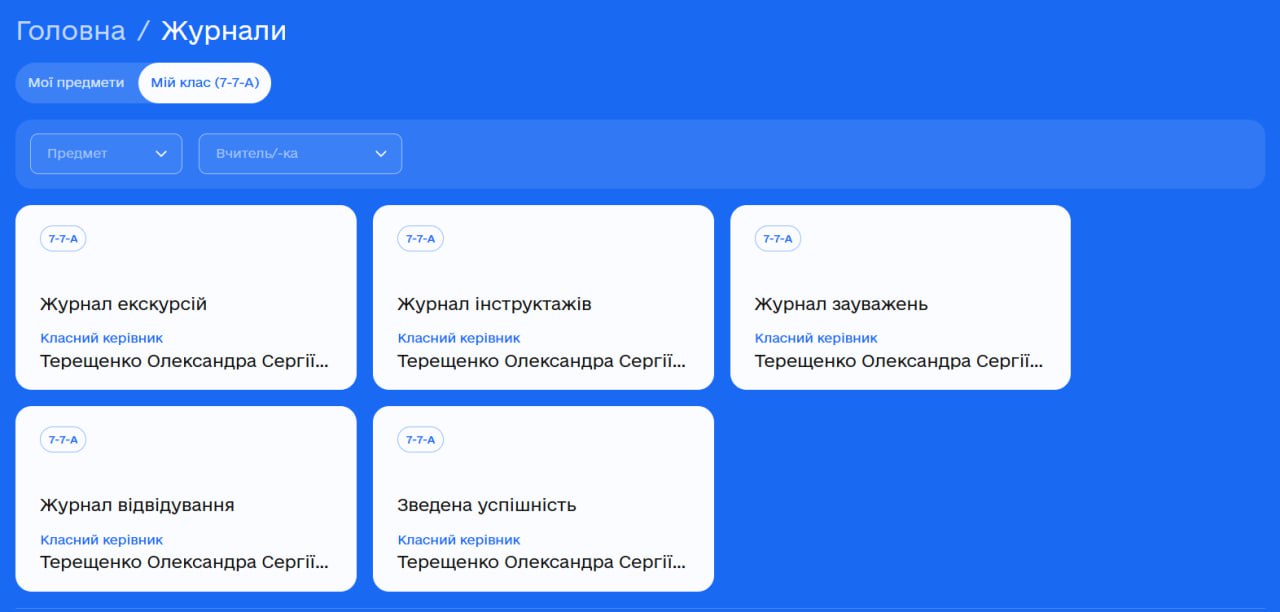
Task: Open the Журнал відвідування card
Action: tap(186, 498)
